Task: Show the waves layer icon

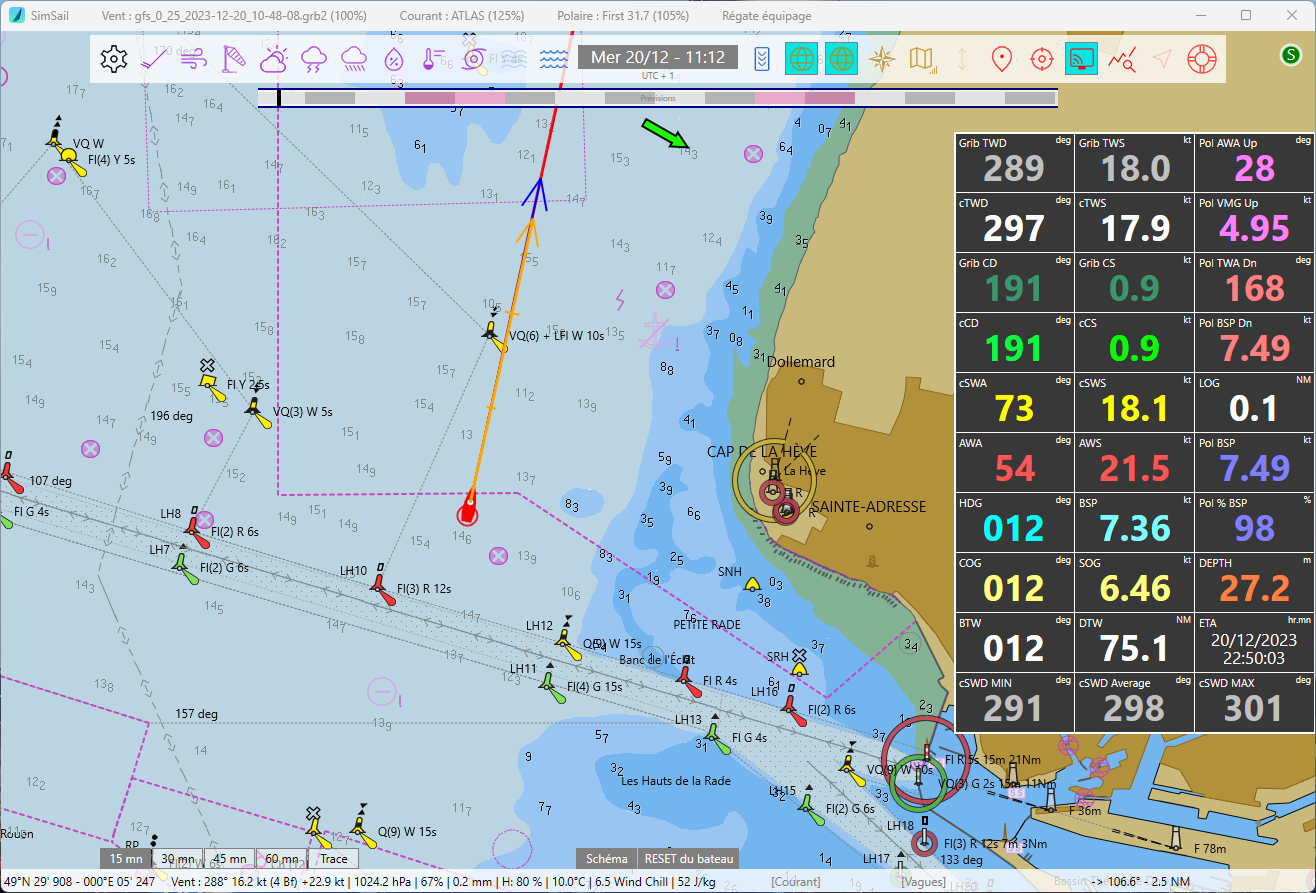Action: coord(553,59)
